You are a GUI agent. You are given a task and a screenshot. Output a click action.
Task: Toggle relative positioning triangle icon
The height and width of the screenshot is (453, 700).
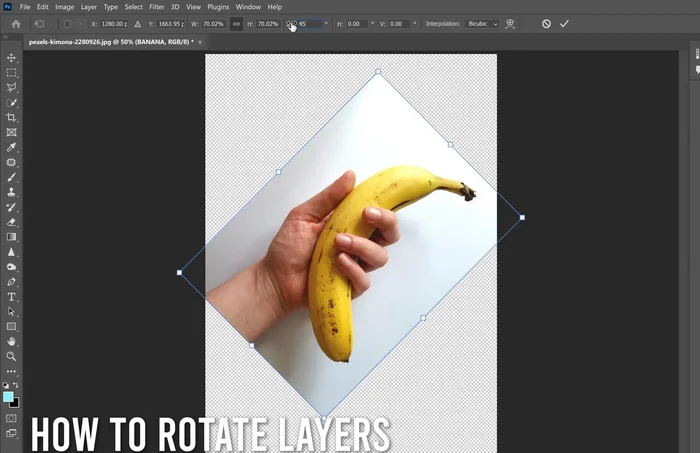pos(138,24)
